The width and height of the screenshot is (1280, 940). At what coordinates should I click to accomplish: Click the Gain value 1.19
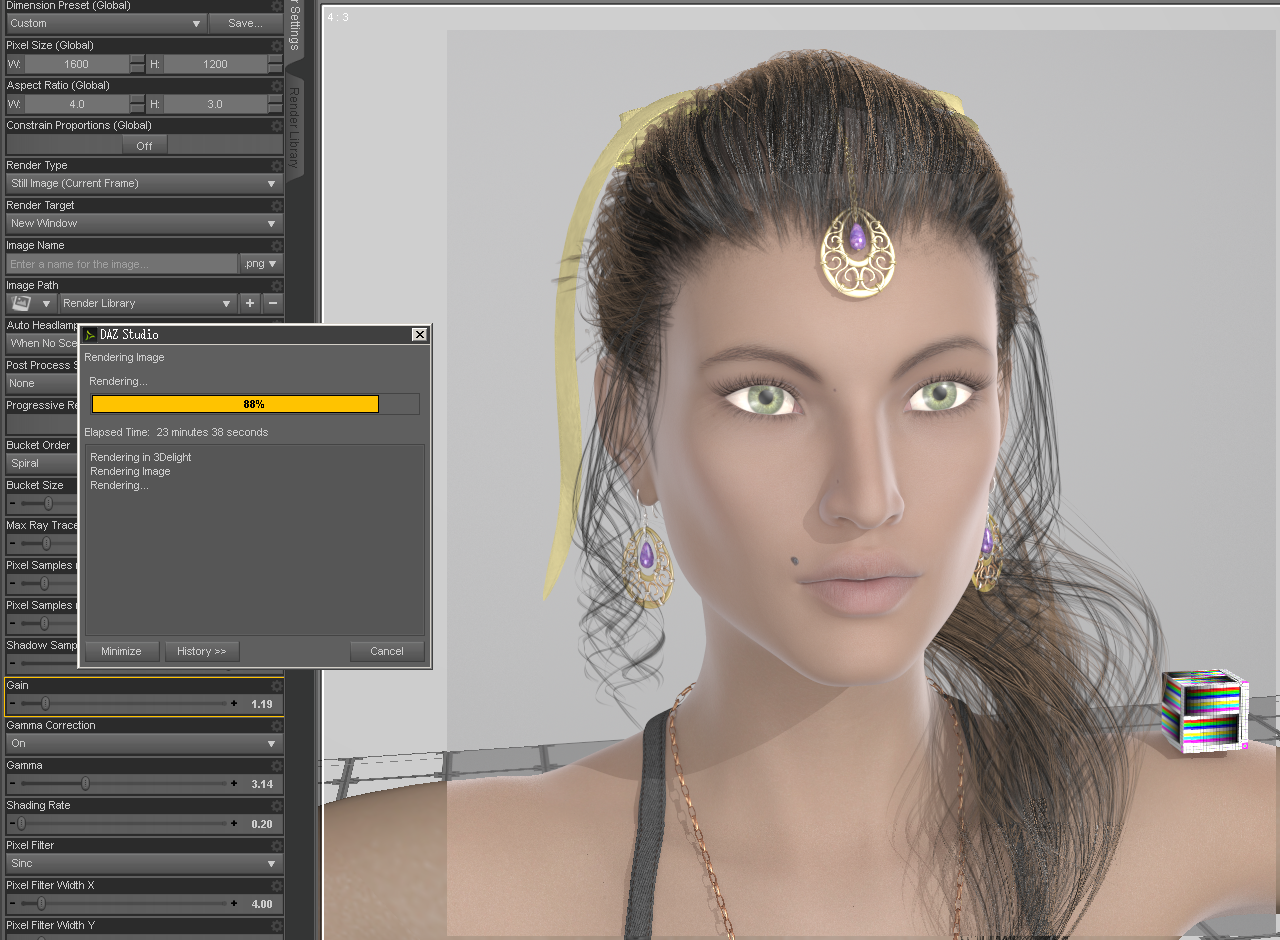tap(262, 704)
